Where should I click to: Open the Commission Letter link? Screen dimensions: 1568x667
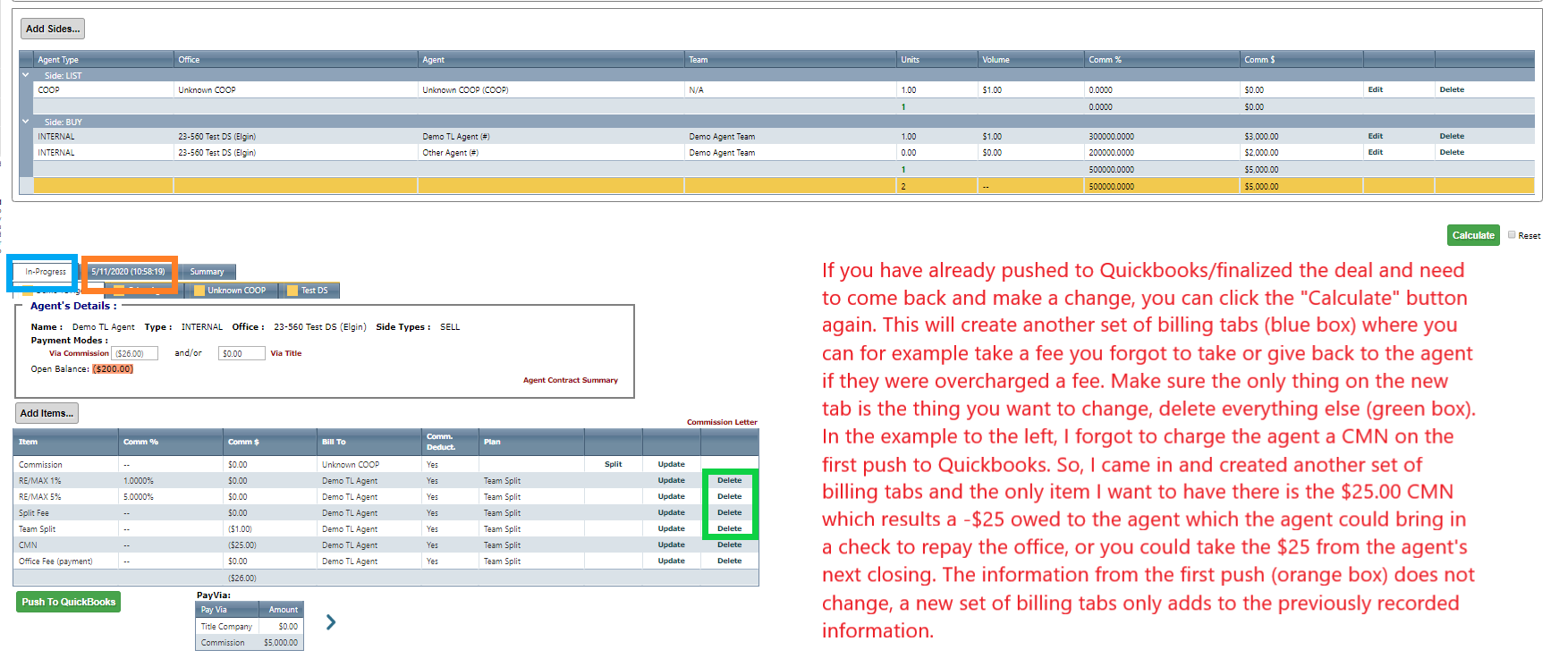(721, 422)
